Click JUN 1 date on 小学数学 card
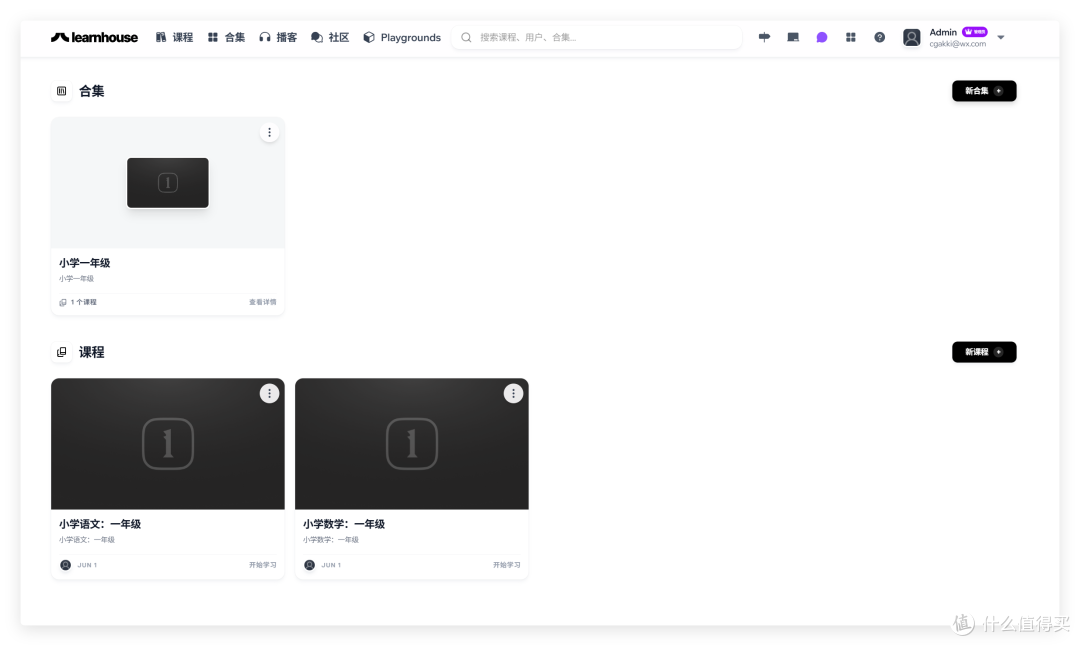The width and height of the screenshot is (1080, 646). (x=331, y=565)
